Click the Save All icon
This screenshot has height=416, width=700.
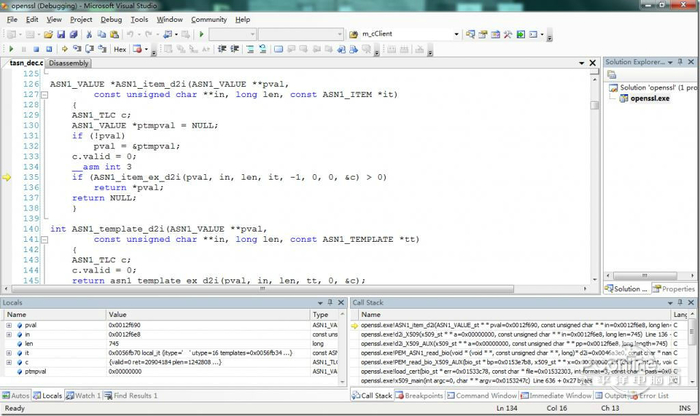pos(73,34)
